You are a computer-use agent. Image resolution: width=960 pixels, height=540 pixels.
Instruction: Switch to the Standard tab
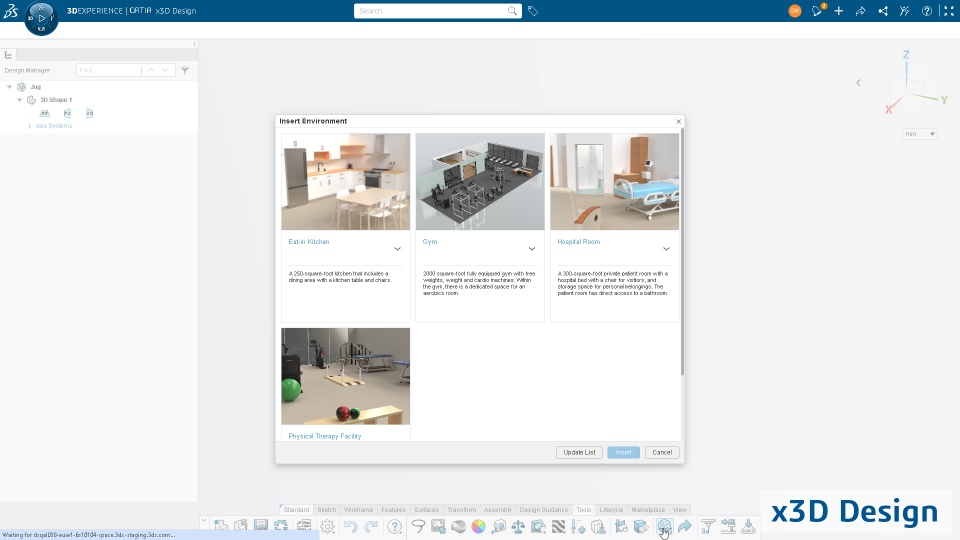point(296,509)
